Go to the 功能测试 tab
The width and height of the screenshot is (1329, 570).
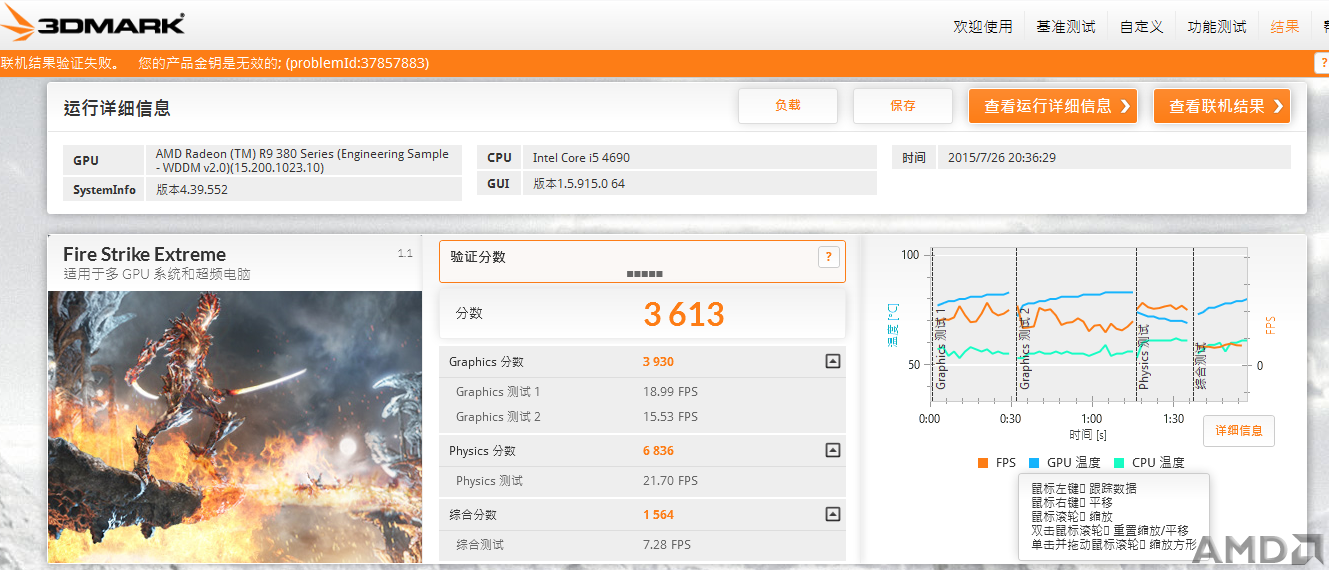(1217, 27)
